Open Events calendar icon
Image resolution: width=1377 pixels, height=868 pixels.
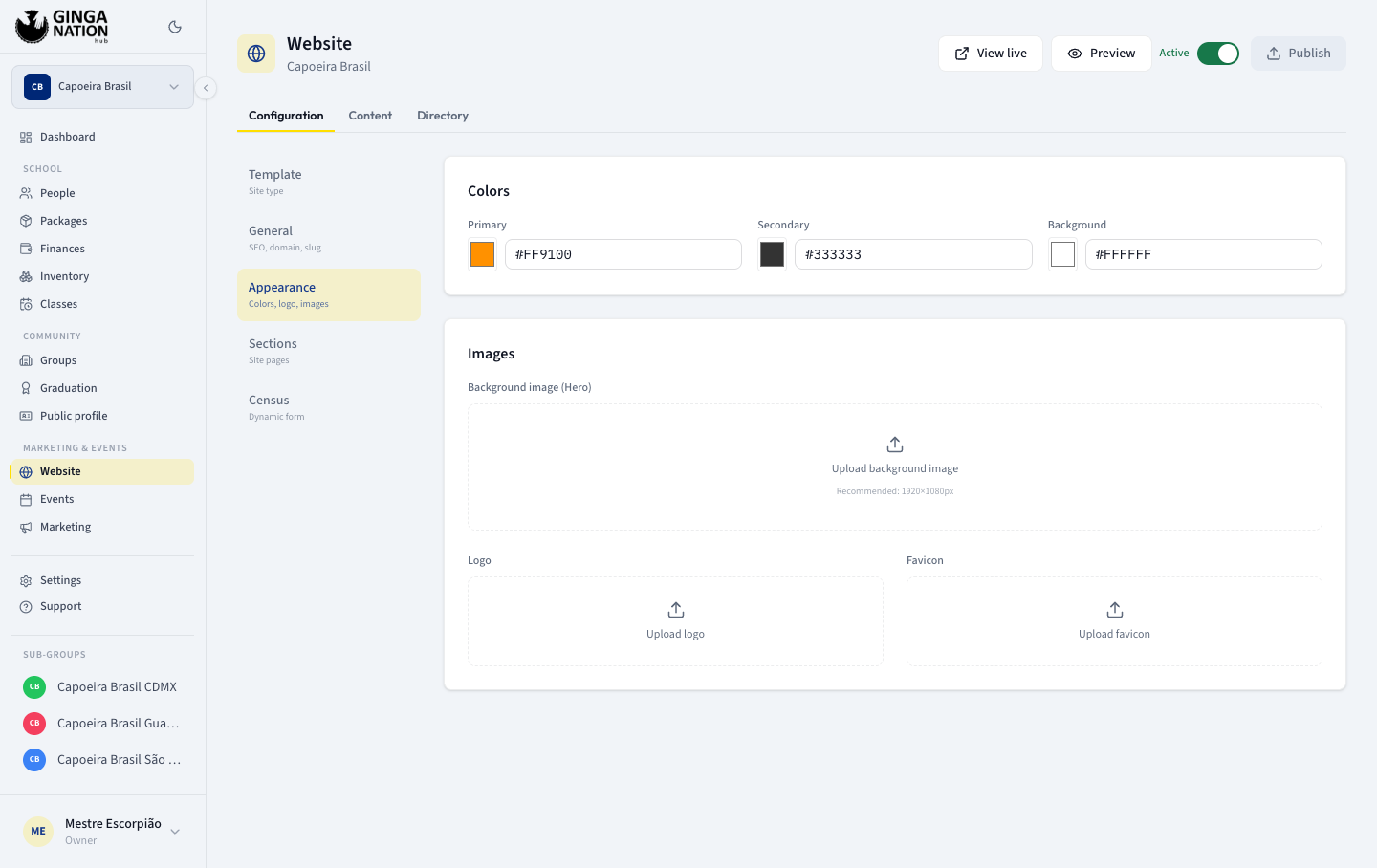click(x=26, y=499)
